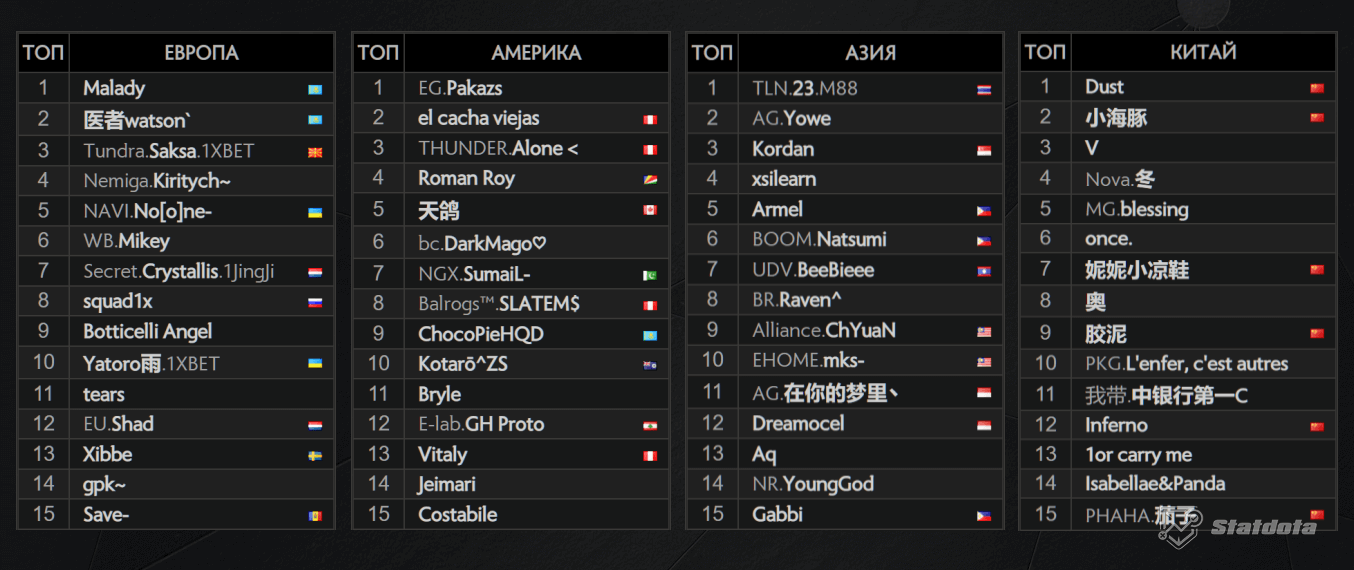Click the flag next to Tundra.Saksa.1XBET
Viewport: 1354px width, 570px height.
pos(315,152)
